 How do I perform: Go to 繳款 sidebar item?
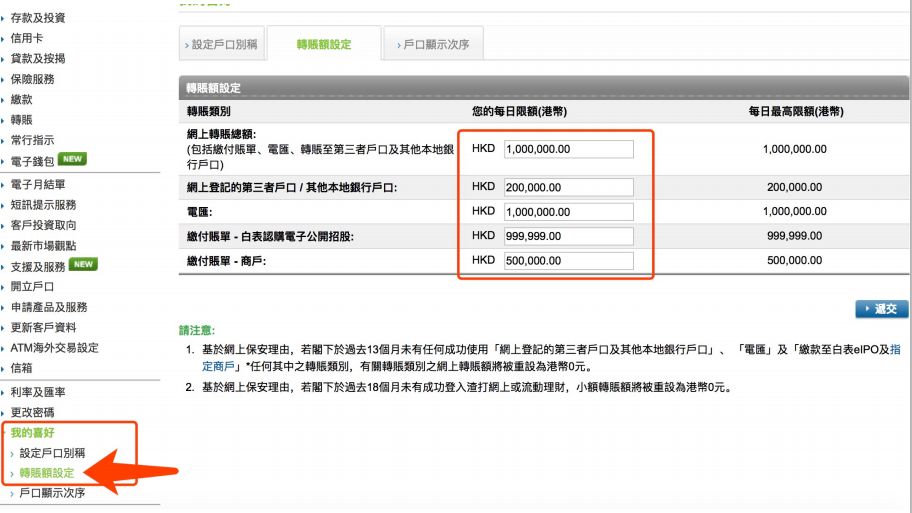coord(22,99)
